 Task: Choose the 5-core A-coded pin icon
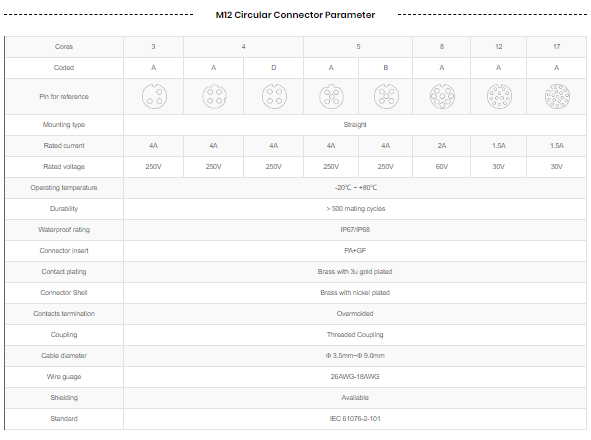pos(331,97)
